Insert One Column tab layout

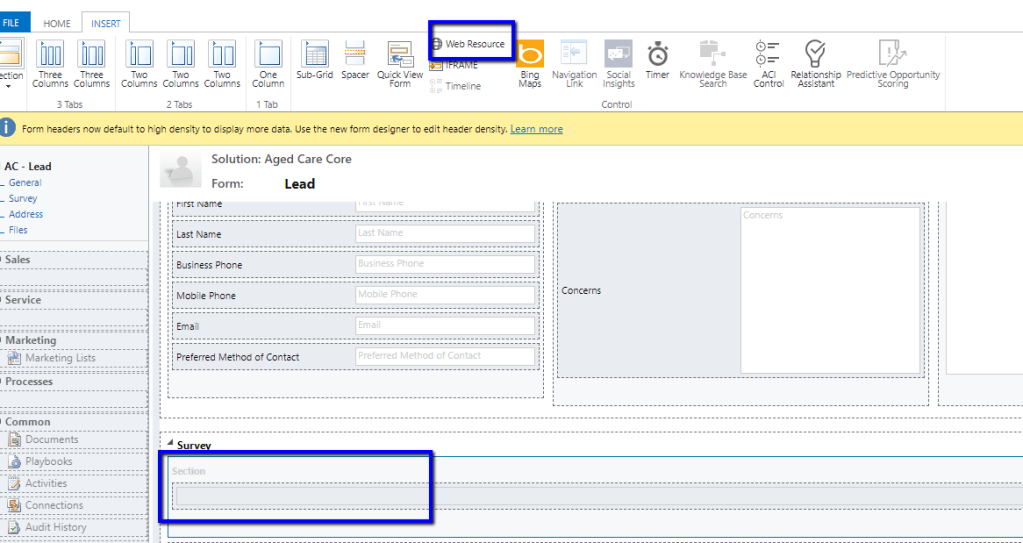click(x=268, y=64)
